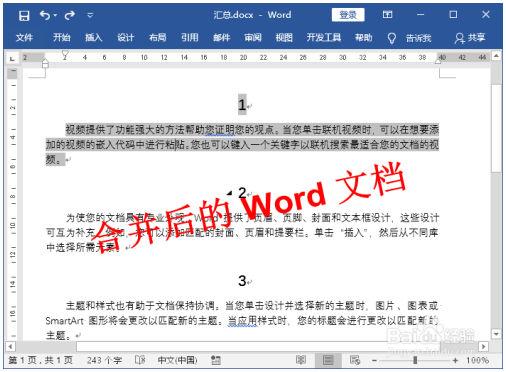The image size is (506, 372).
Task: Click the 100% zoom level
Action: [477, 360]
